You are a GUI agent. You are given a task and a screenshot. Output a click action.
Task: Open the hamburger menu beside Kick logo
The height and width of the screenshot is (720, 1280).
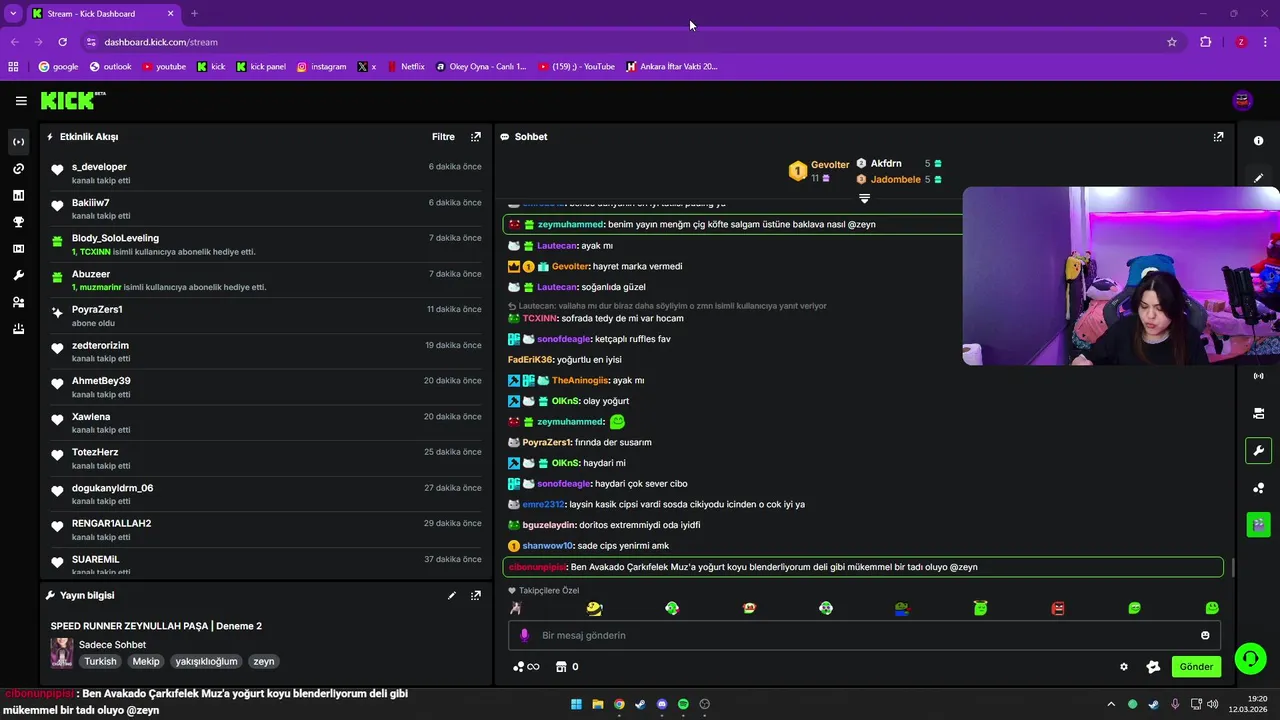point(21,101)
